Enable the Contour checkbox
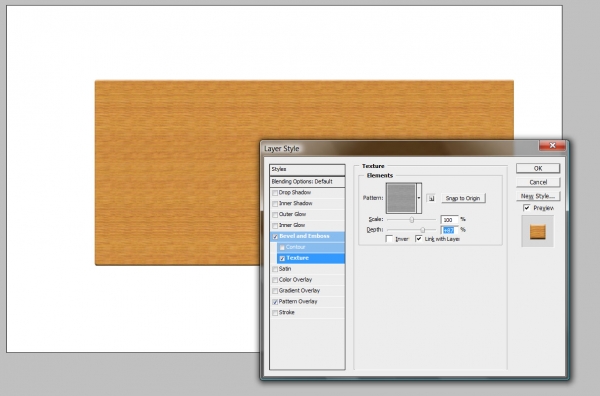The width and height of the screenshot is (600, 396). click(x=282, y=248)
